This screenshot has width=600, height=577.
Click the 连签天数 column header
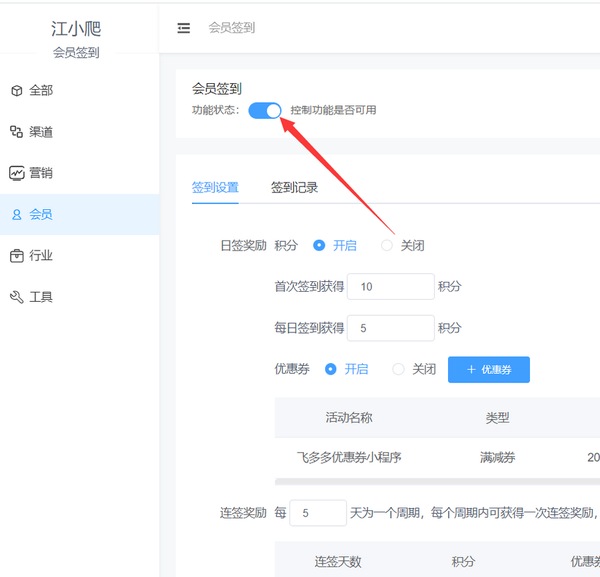[x=338, y=562]
